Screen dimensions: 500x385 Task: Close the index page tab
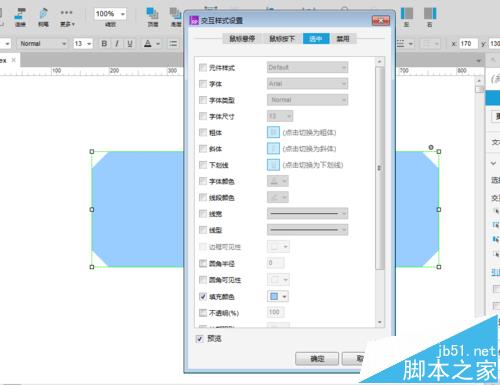14,60
